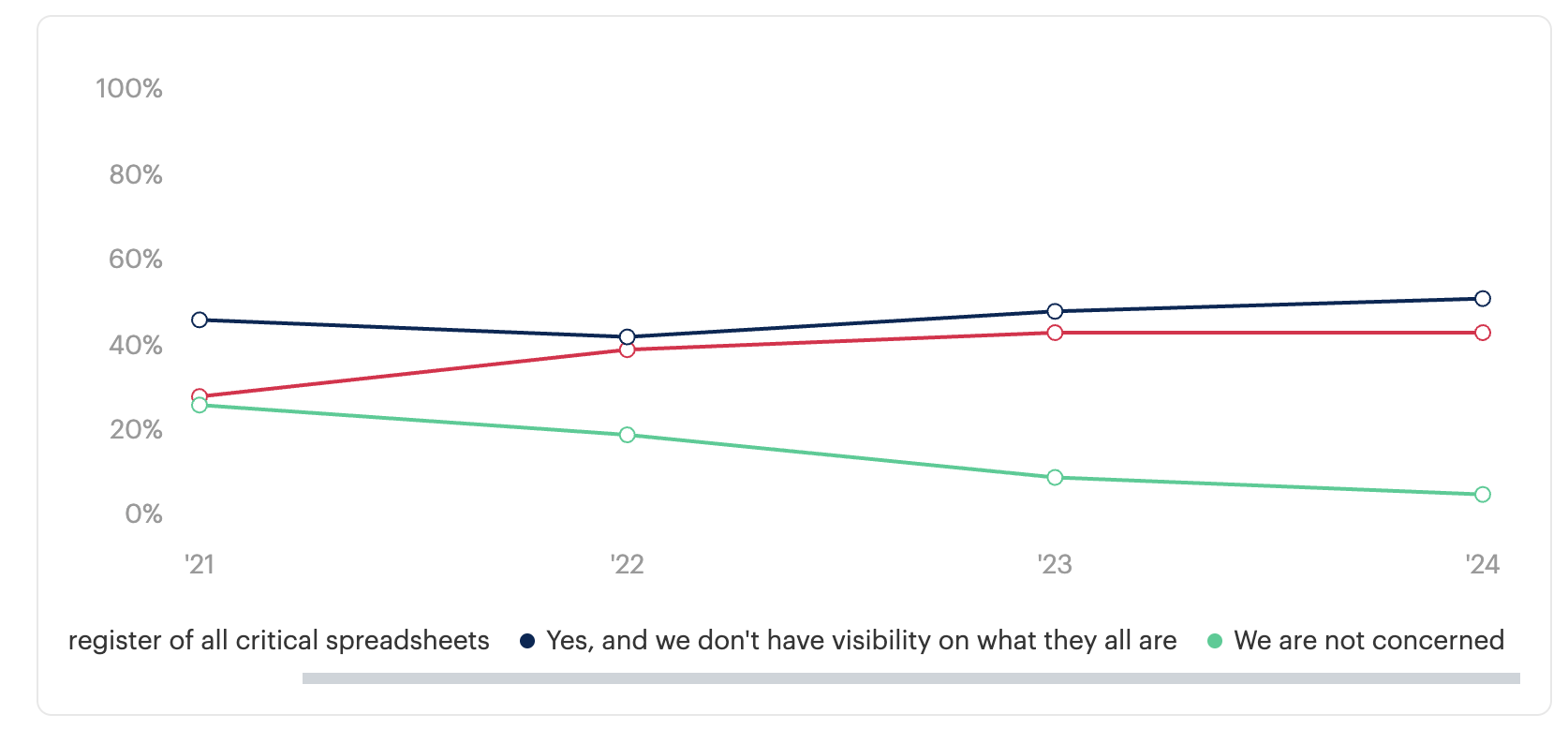Select the green data point at '22

click(628, 435)
